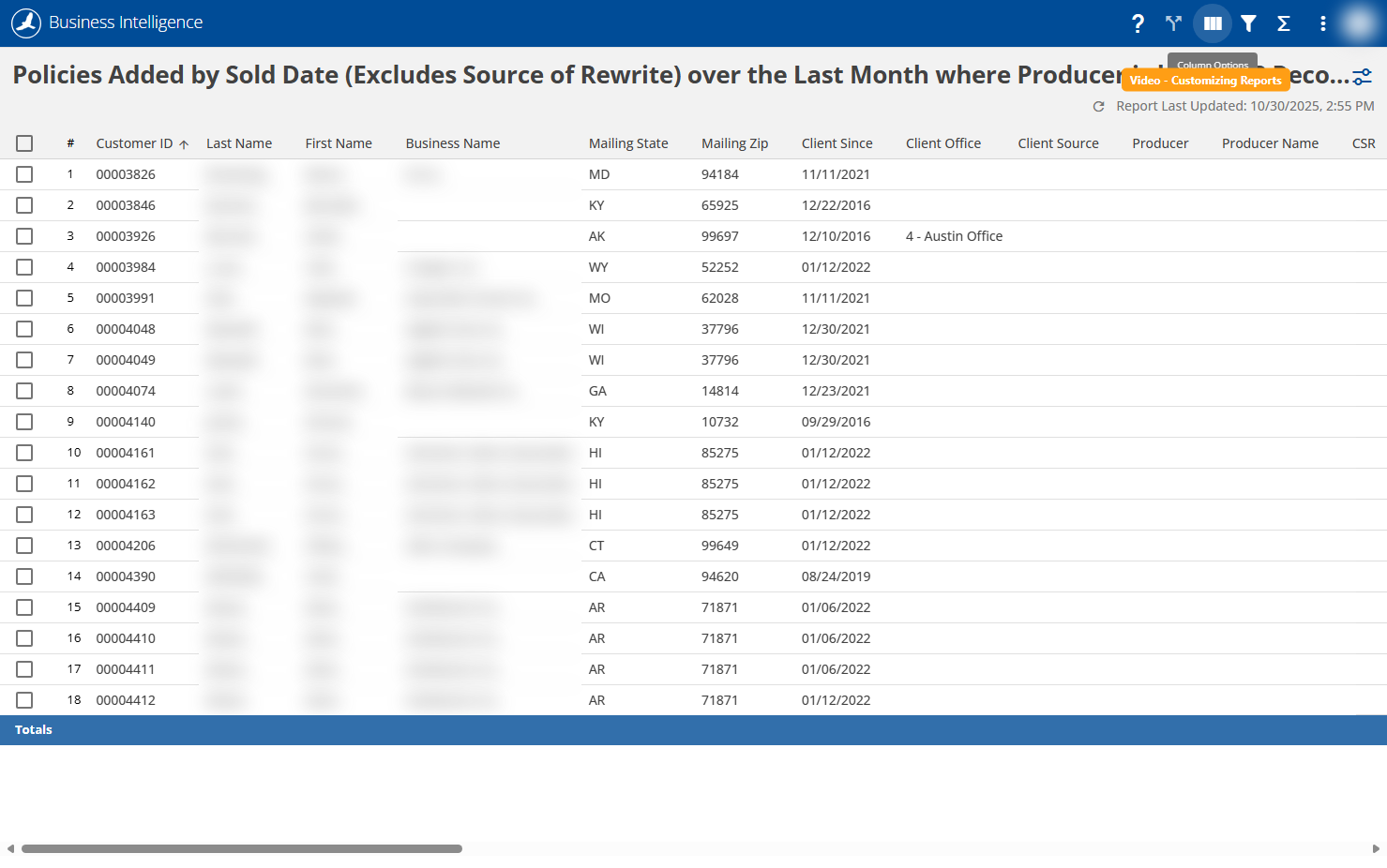
Task: Click scrollbar right arrow
Action: coord(1376,849)
